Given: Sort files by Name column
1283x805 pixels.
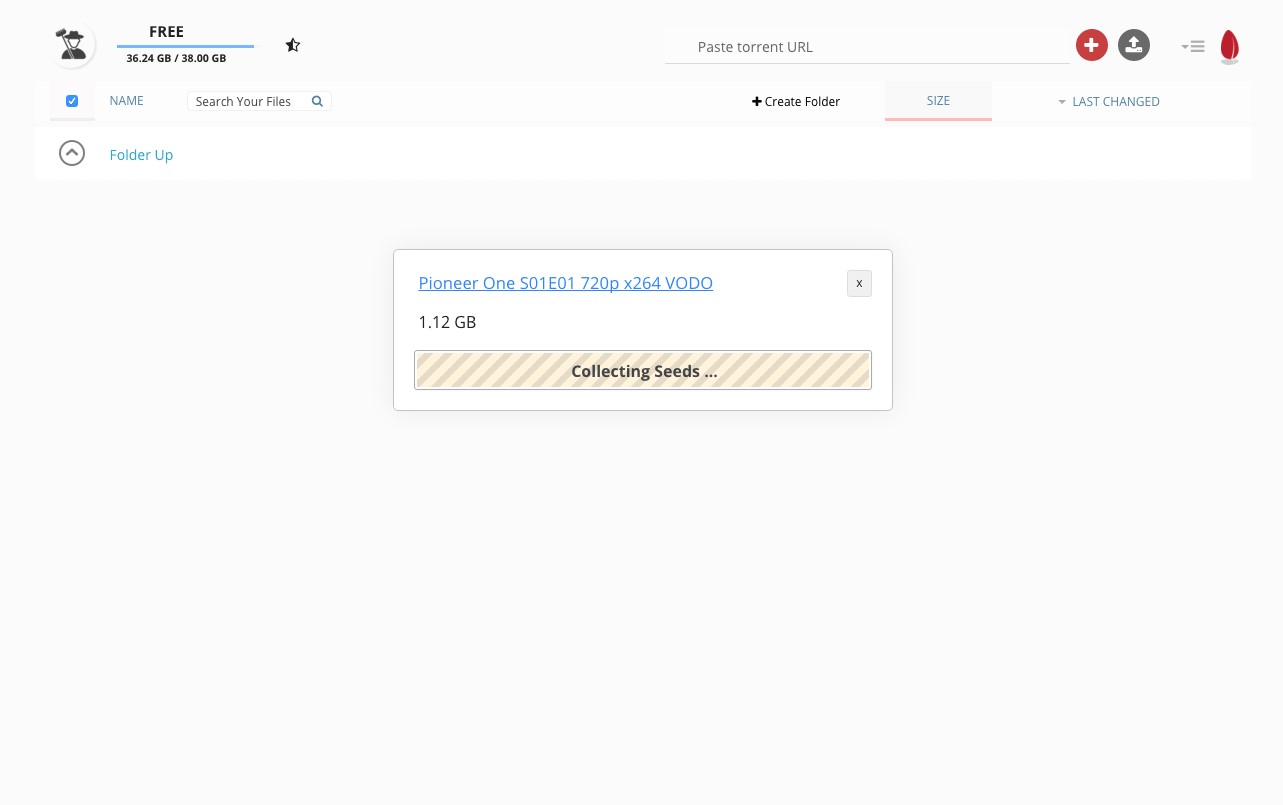Looking at the screenshot, I should click(x=127, y=101).
